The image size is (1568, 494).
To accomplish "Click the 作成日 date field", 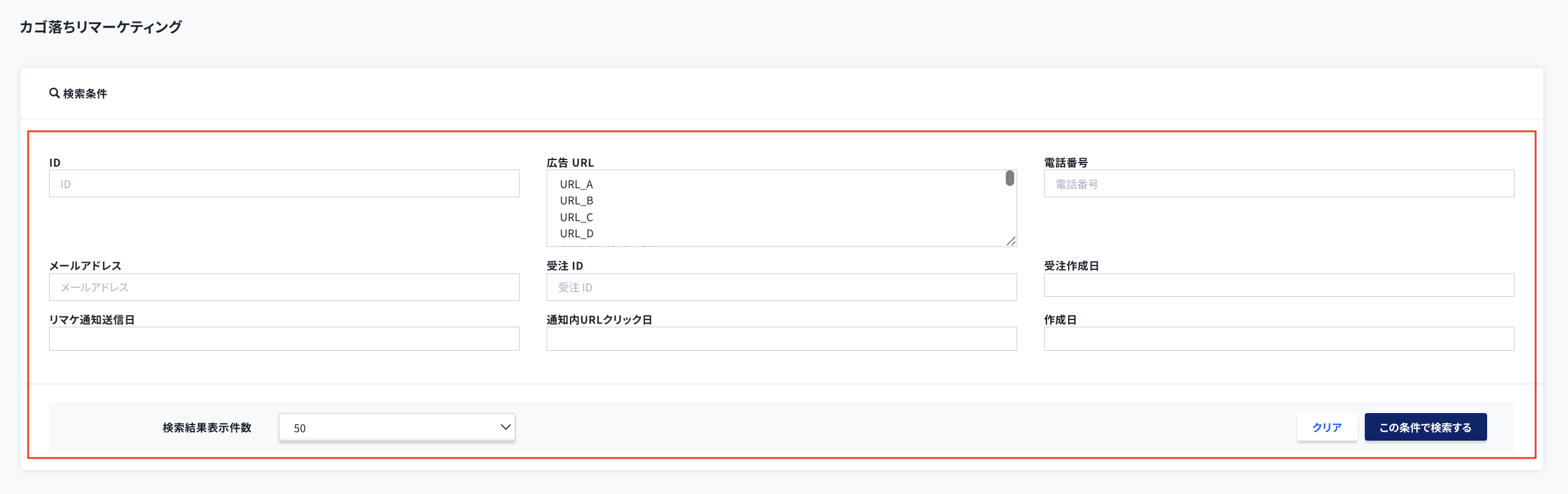I will (x=1278, y=339).
